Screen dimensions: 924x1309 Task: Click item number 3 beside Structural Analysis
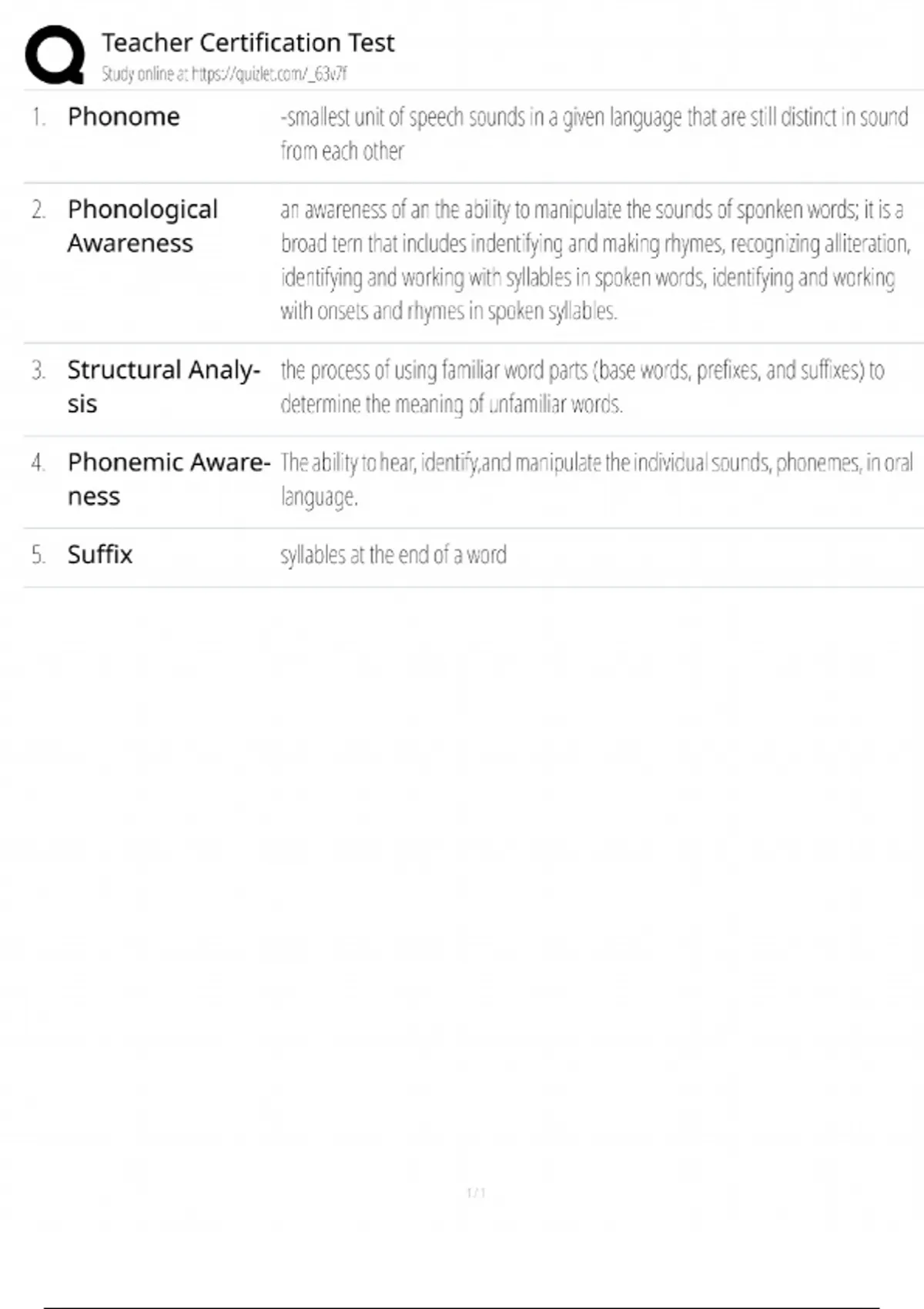(x=38, y=370)
